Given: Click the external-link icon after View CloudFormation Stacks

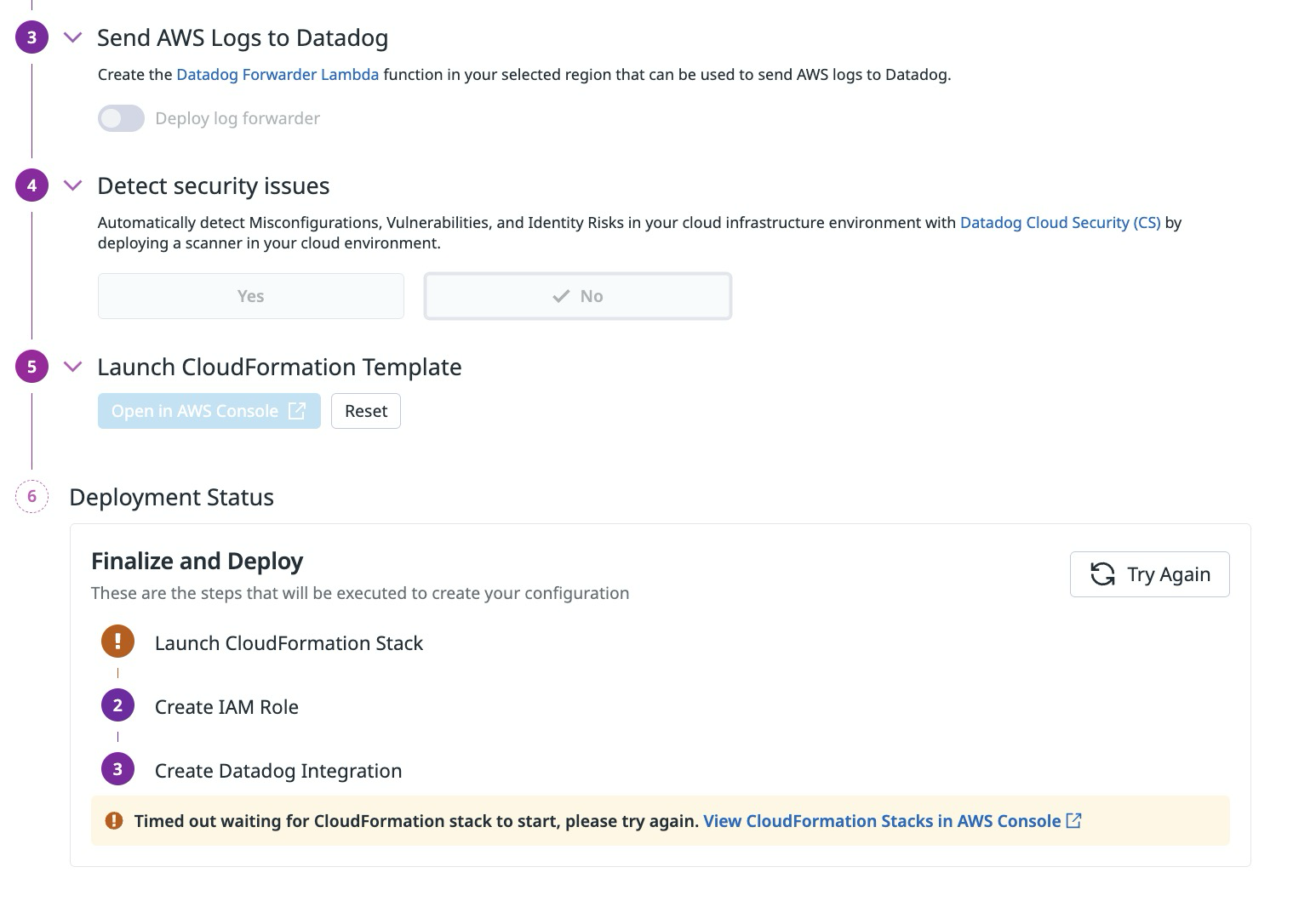Looking at the screenshot, I should [1073, 820].
